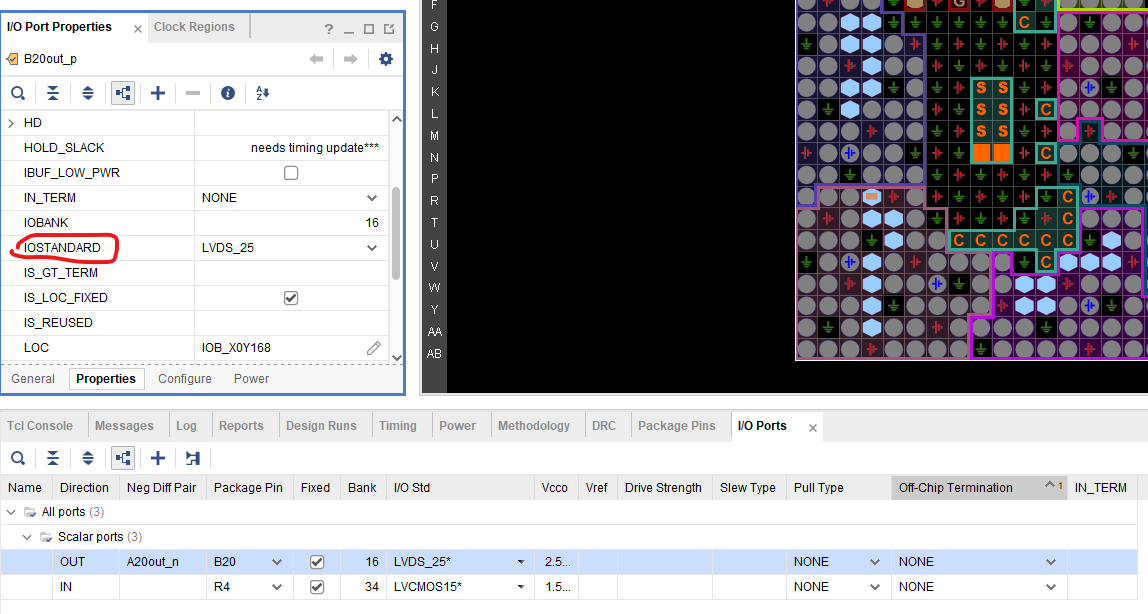Expand the HD property group

pos(11,123)
